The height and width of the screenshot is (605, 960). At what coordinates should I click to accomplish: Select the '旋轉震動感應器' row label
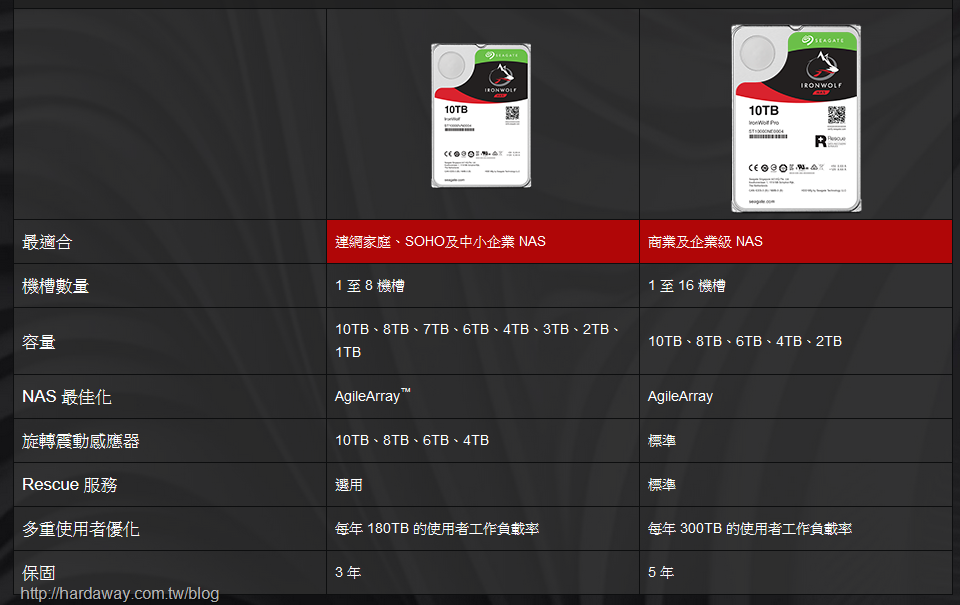click(81, 441)
